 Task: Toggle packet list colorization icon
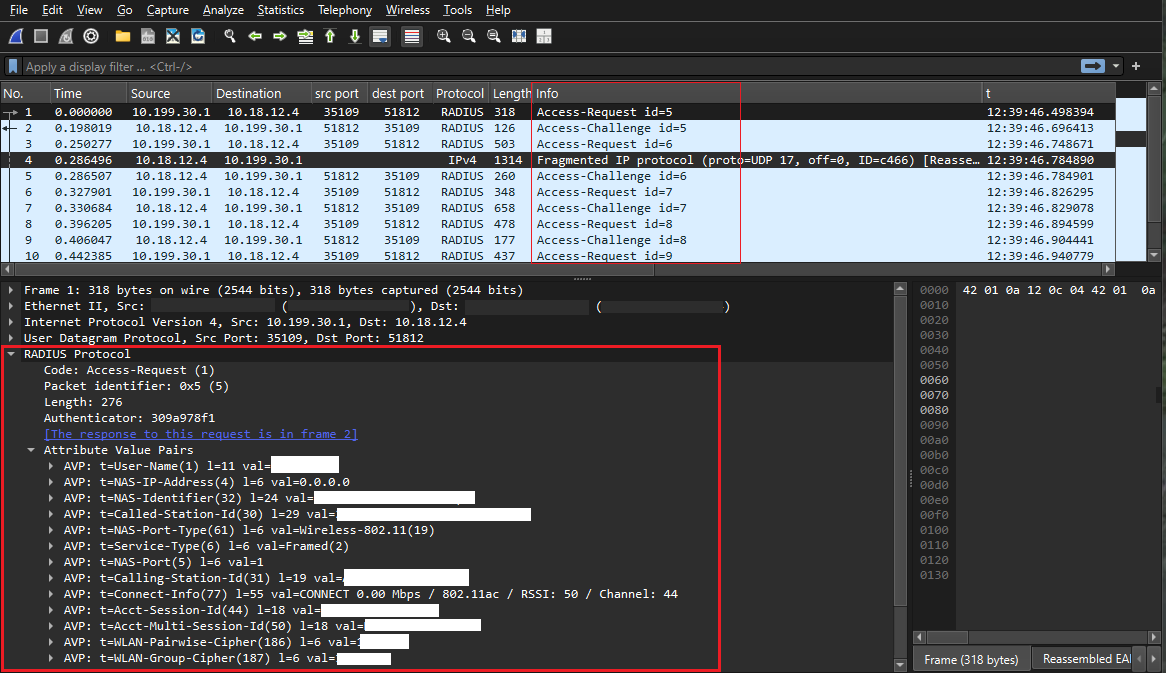tap(411, 36)
